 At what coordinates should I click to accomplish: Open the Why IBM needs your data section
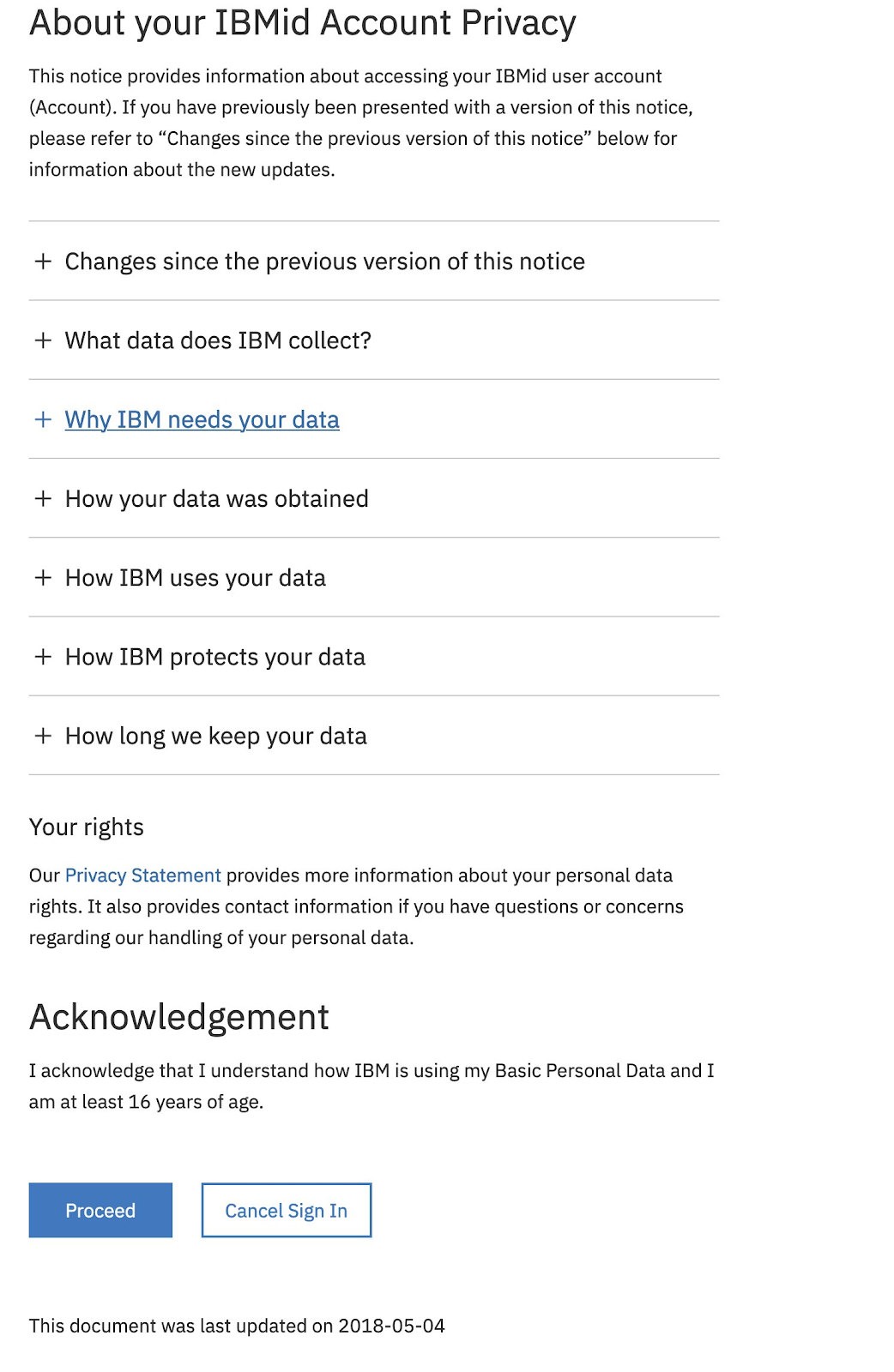tap(202, 419)
